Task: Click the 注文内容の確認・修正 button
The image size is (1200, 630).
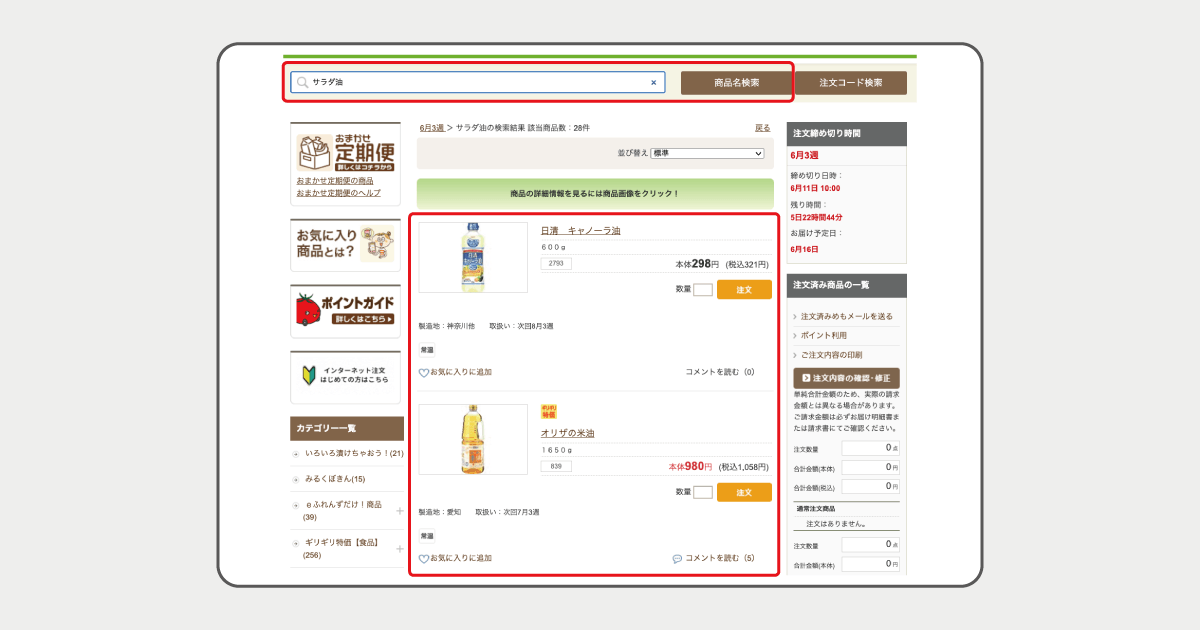Action: tap(846, 378)
